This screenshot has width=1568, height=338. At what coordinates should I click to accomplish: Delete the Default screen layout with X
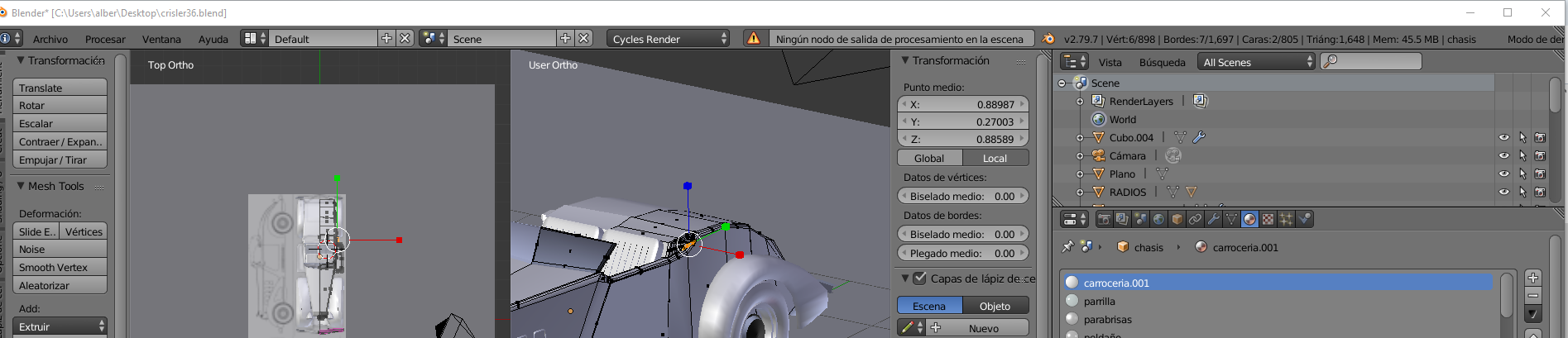click(405, 38)
